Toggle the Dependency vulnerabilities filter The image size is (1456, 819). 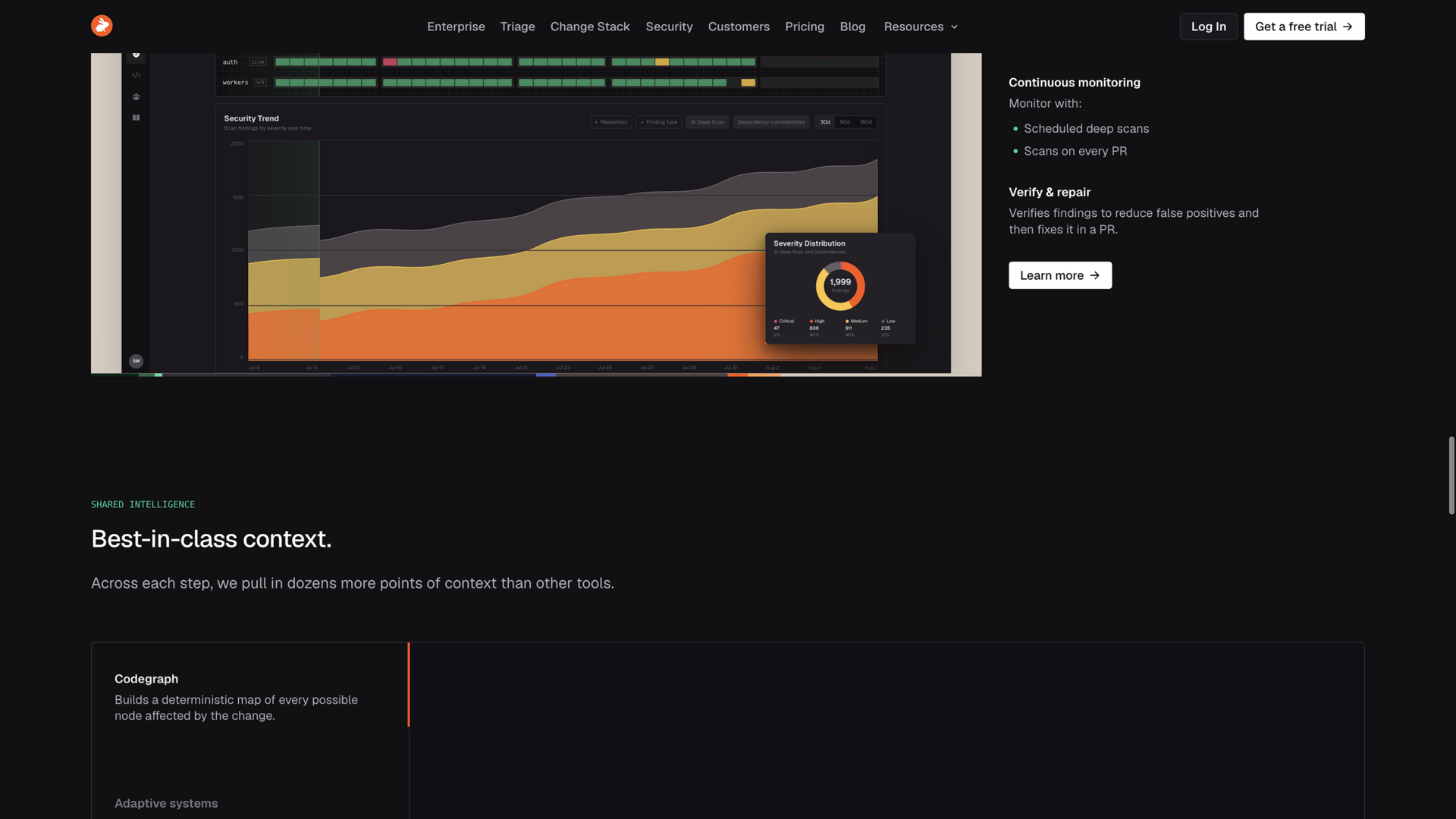[x=771, y=122]
